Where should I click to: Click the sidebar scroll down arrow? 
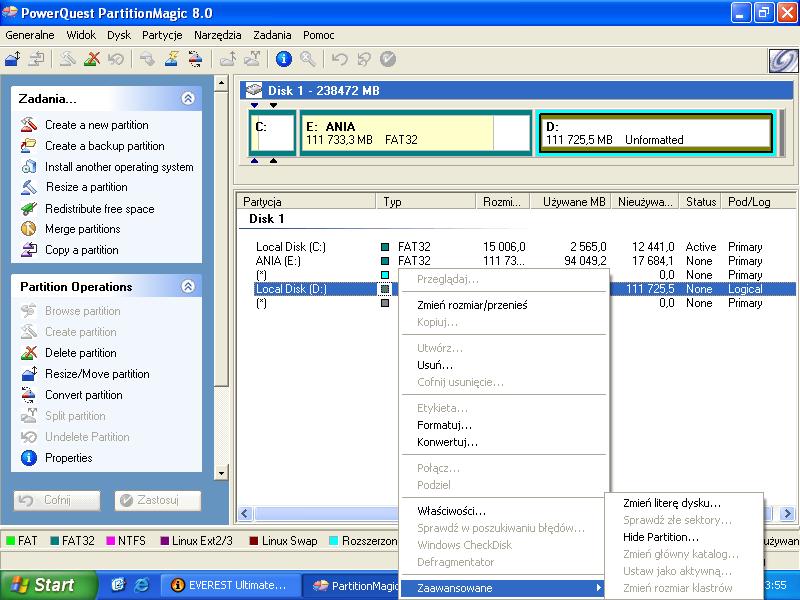221,472
